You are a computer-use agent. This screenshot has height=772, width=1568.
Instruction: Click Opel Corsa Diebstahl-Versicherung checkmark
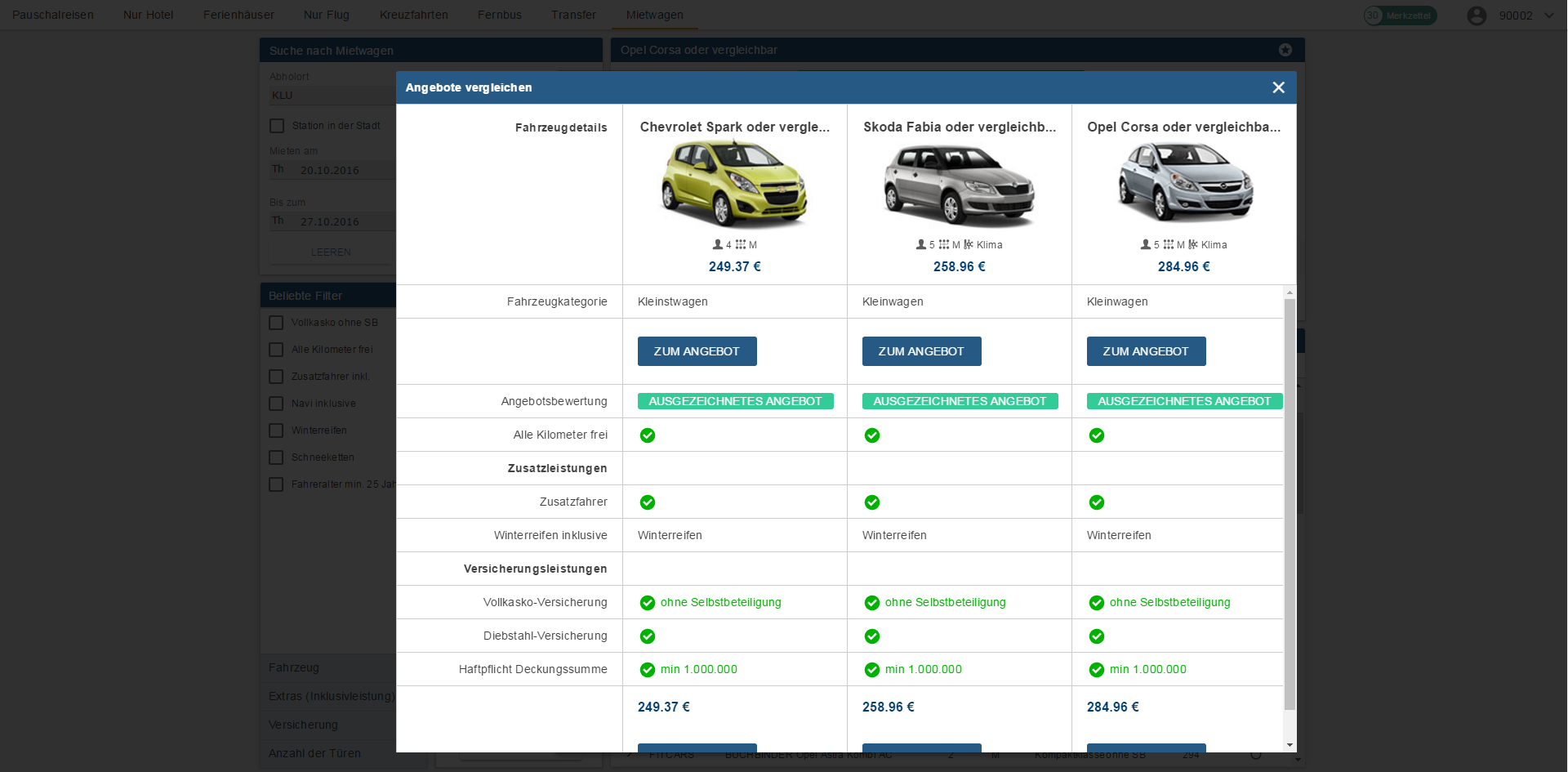click(1097, 636)
